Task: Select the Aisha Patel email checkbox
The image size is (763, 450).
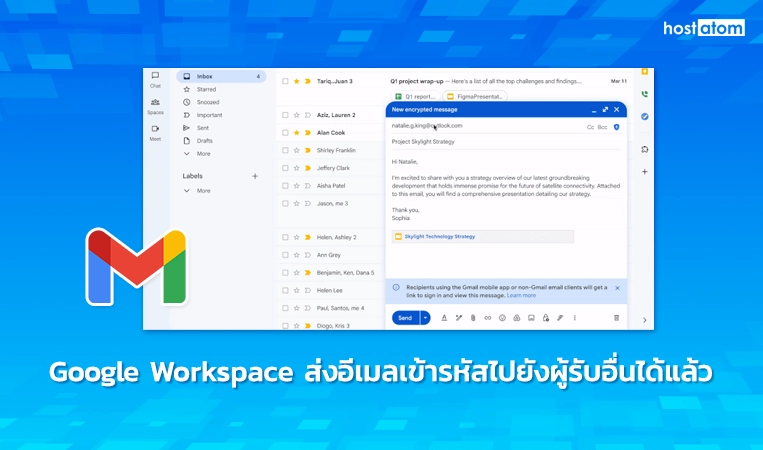Action: pos(285,186)
